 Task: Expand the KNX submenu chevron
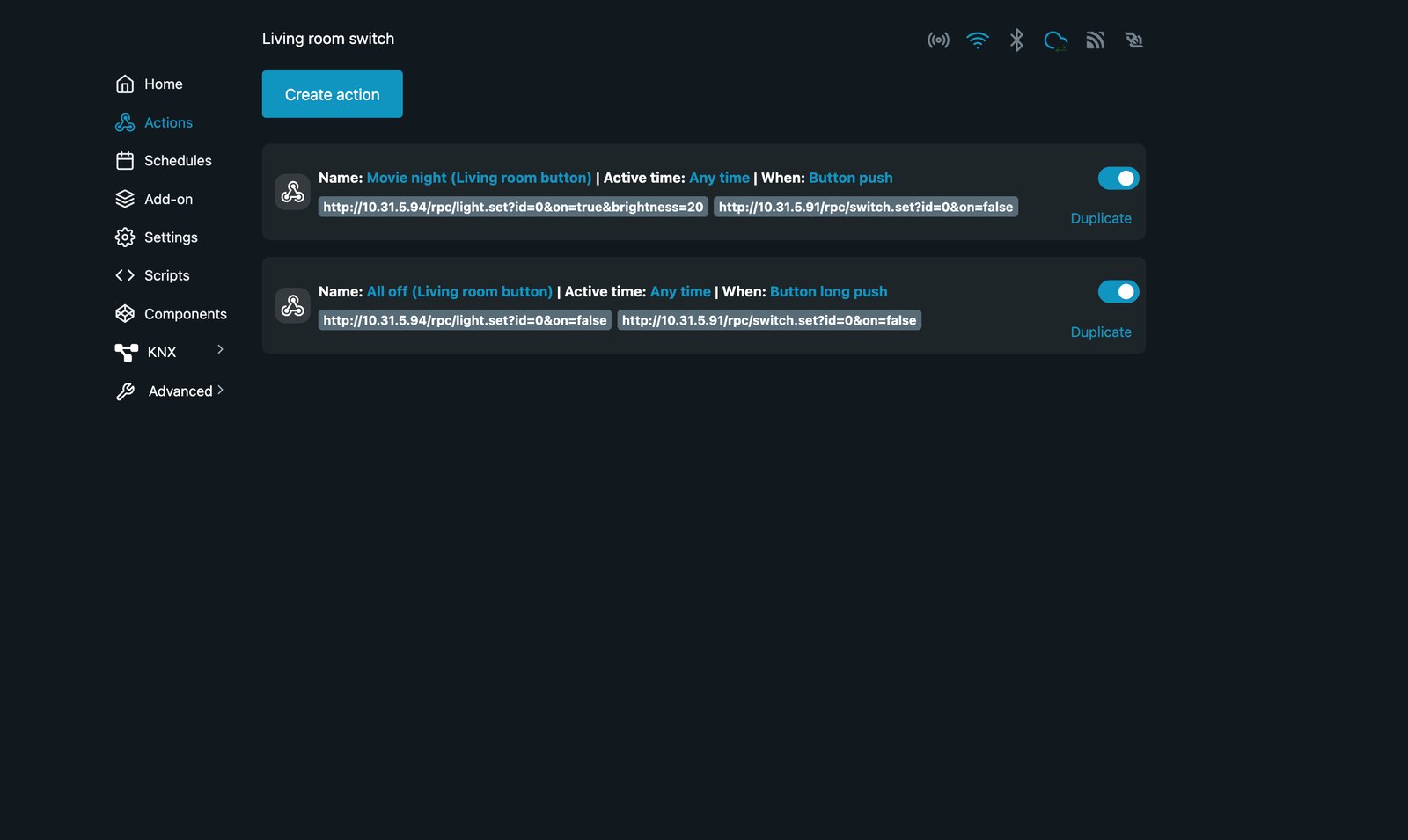point(220,349)
